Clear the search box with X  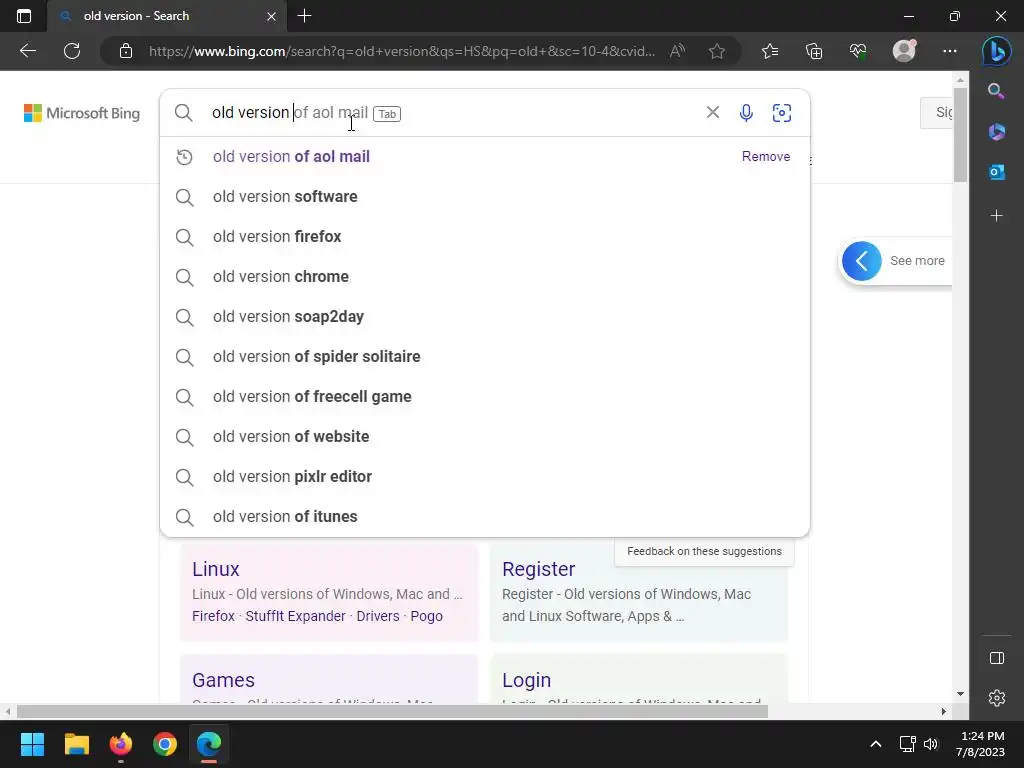coord(712,112)
